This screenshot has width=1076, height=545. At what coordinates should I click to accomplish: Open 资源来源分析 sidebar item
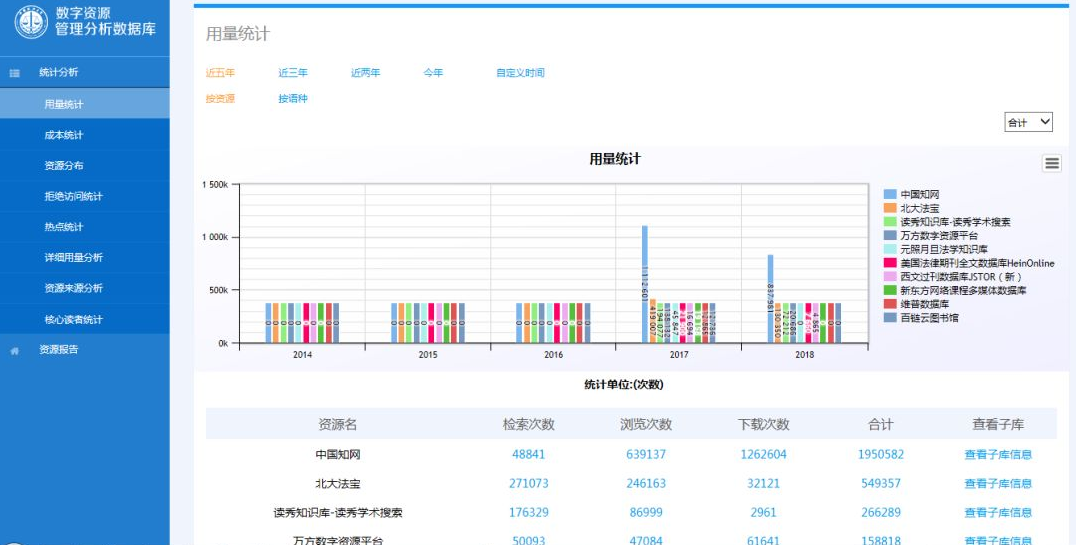point(84,288)
